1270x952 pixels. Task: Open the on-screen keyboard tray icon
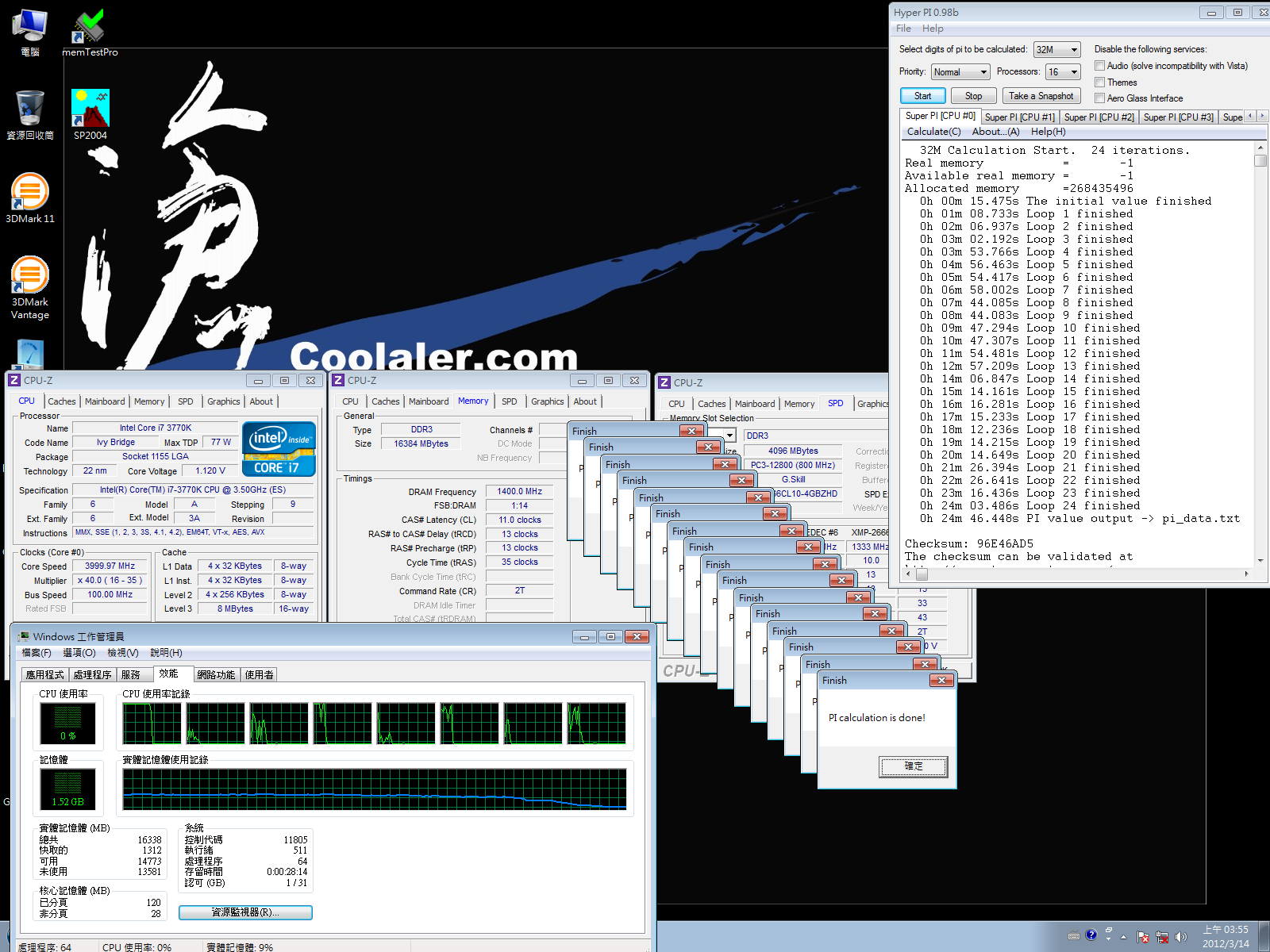click(x=1074, y=935)
